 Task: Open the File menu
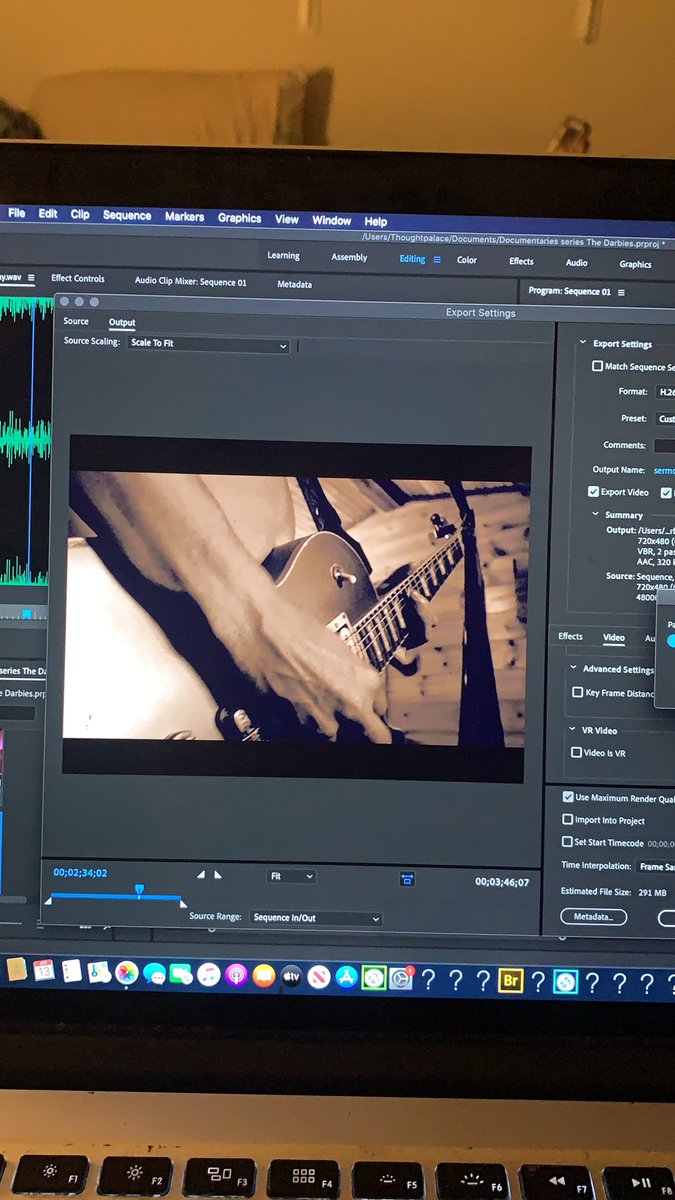(x=17, y=213)
